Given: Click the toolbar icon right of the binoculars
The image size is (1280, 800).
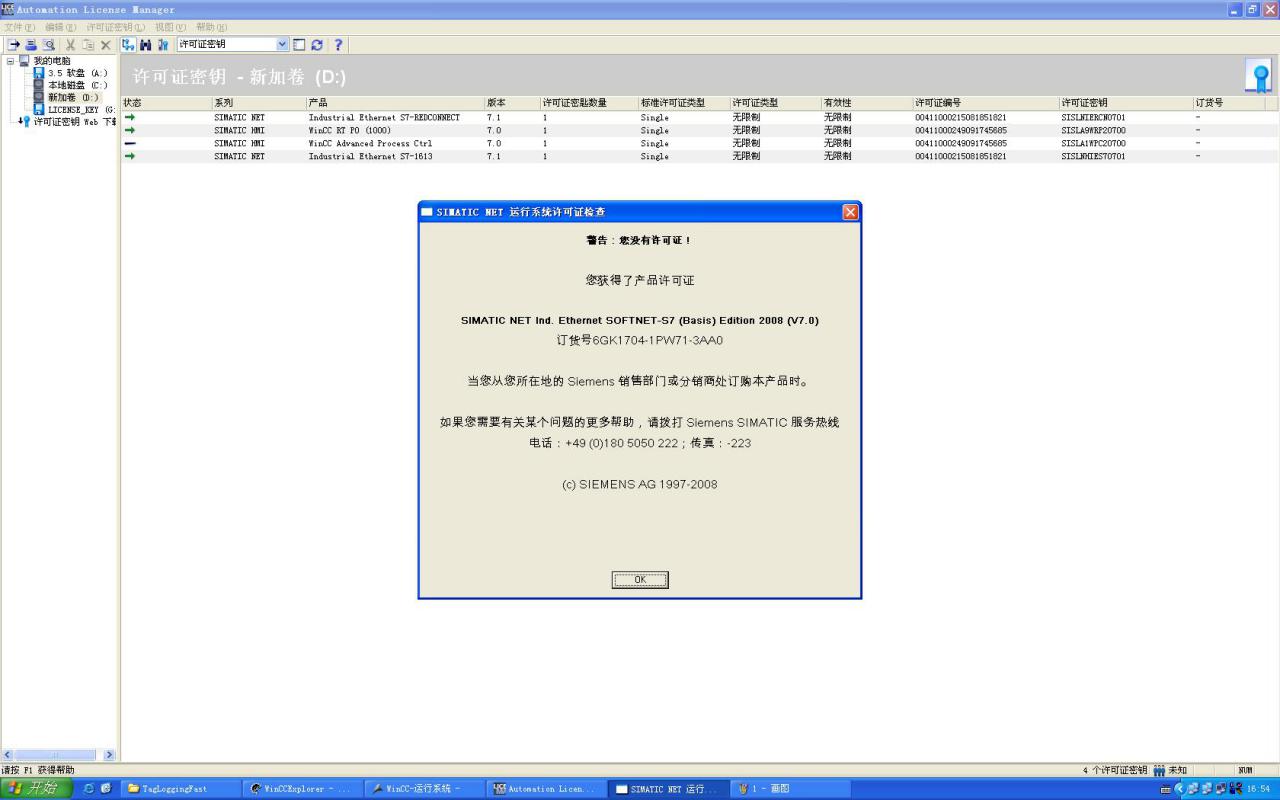Looking at the screenshot, I should tap(163, 45).
